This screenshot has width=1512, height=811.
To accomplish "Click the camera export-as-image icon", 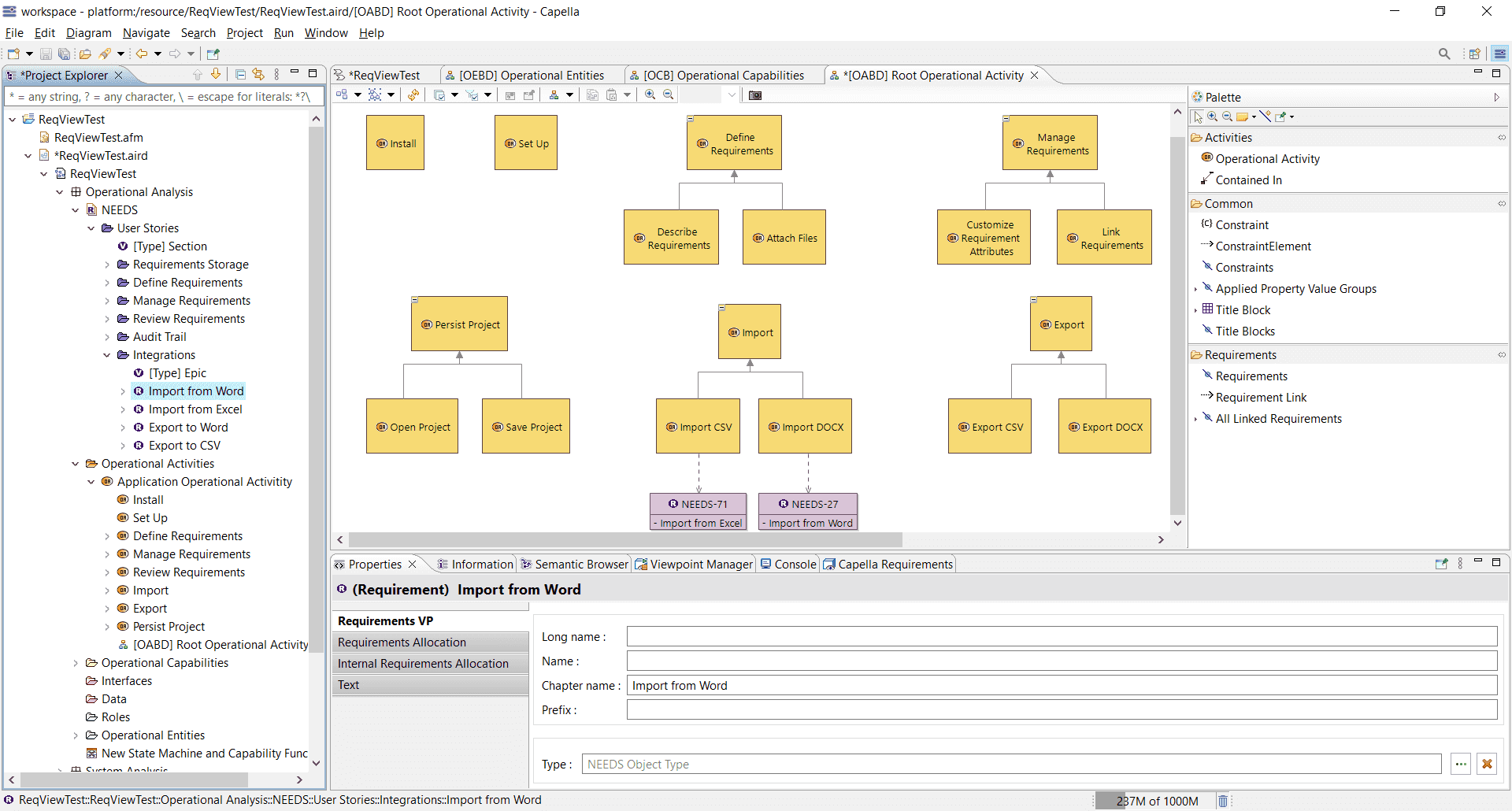I will click(755, 95).
